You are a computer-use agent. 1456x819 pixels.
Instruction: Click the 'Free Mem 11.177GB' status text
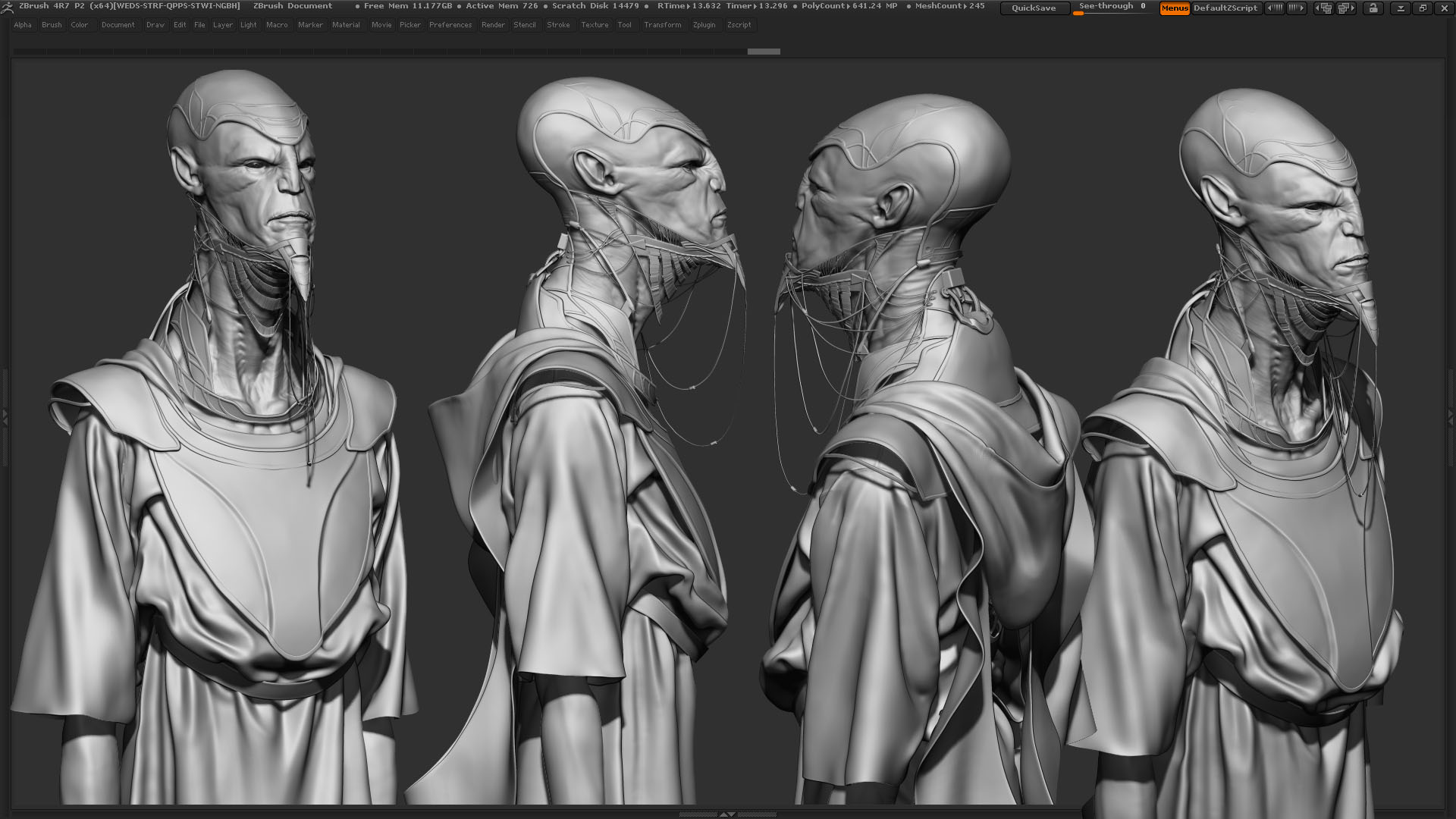[408, 6]
